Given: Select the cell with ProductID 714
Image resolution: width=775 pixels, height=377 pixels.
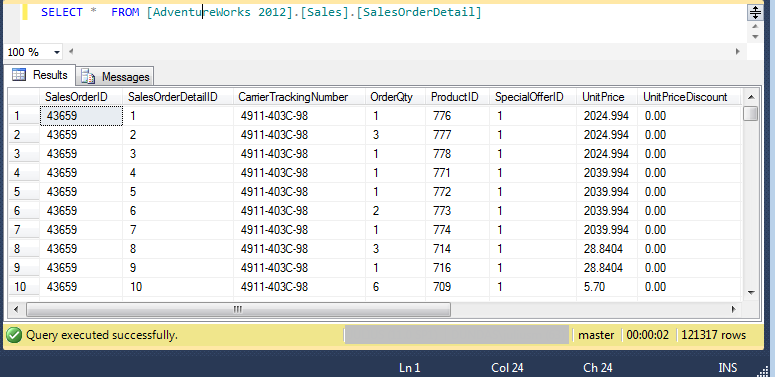Looking at the screenshot, I should click(x=457, y=249).
